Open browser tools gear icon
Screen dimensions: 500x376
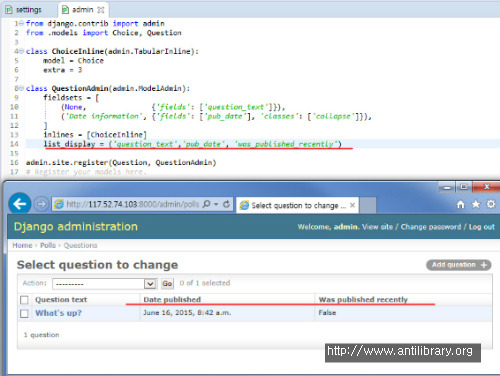click(491, 204)
